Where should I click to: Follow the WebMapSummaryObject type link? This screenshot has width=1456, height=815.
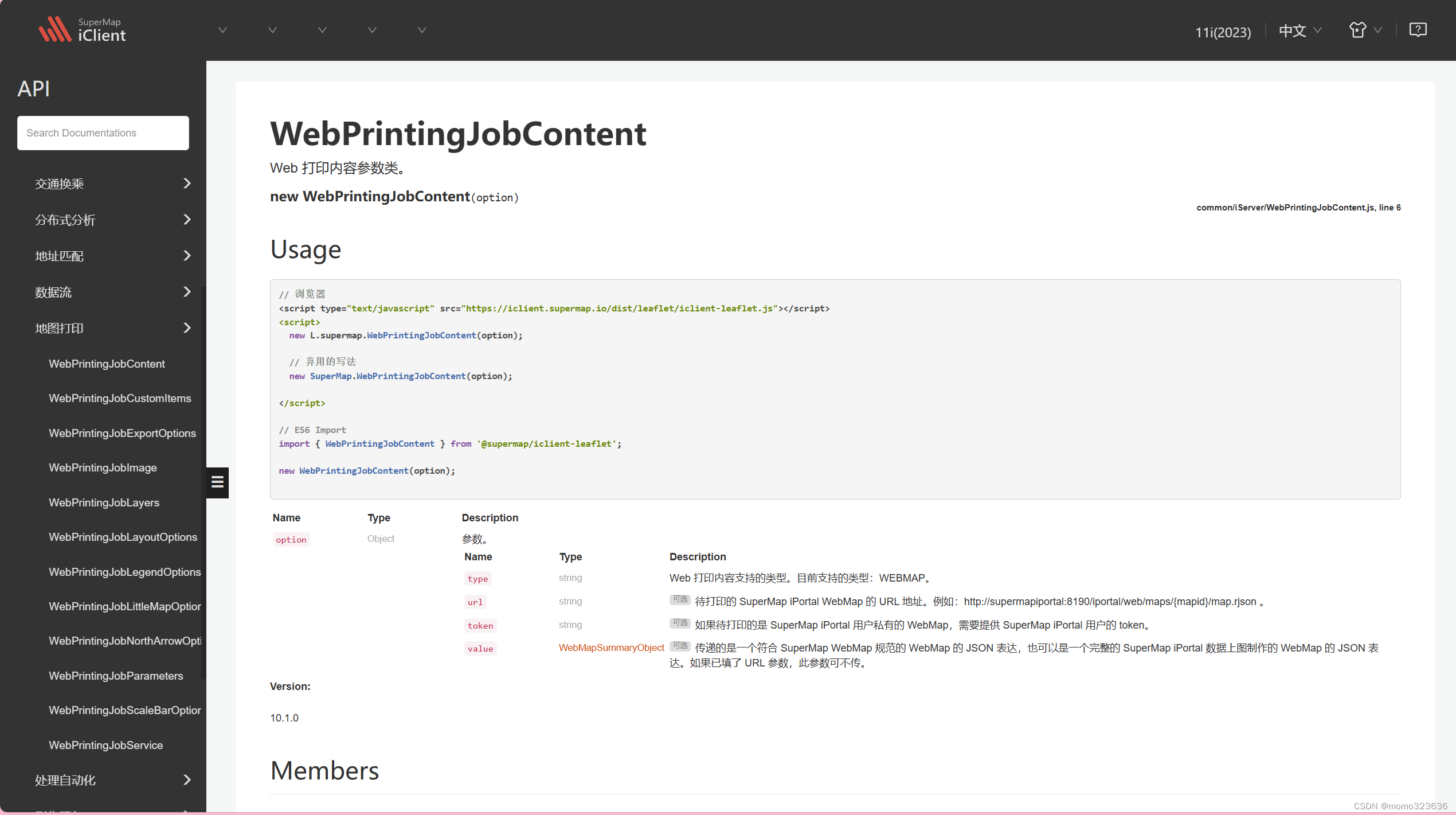pos(611,648)
